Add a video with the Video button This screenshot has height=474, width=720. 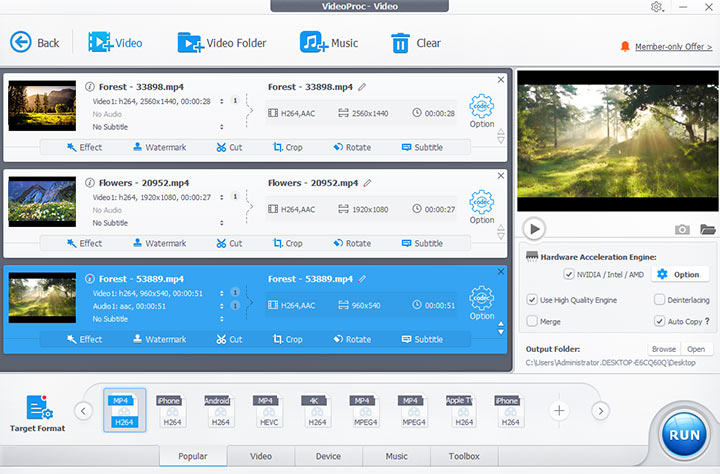(x=115, y=43)
